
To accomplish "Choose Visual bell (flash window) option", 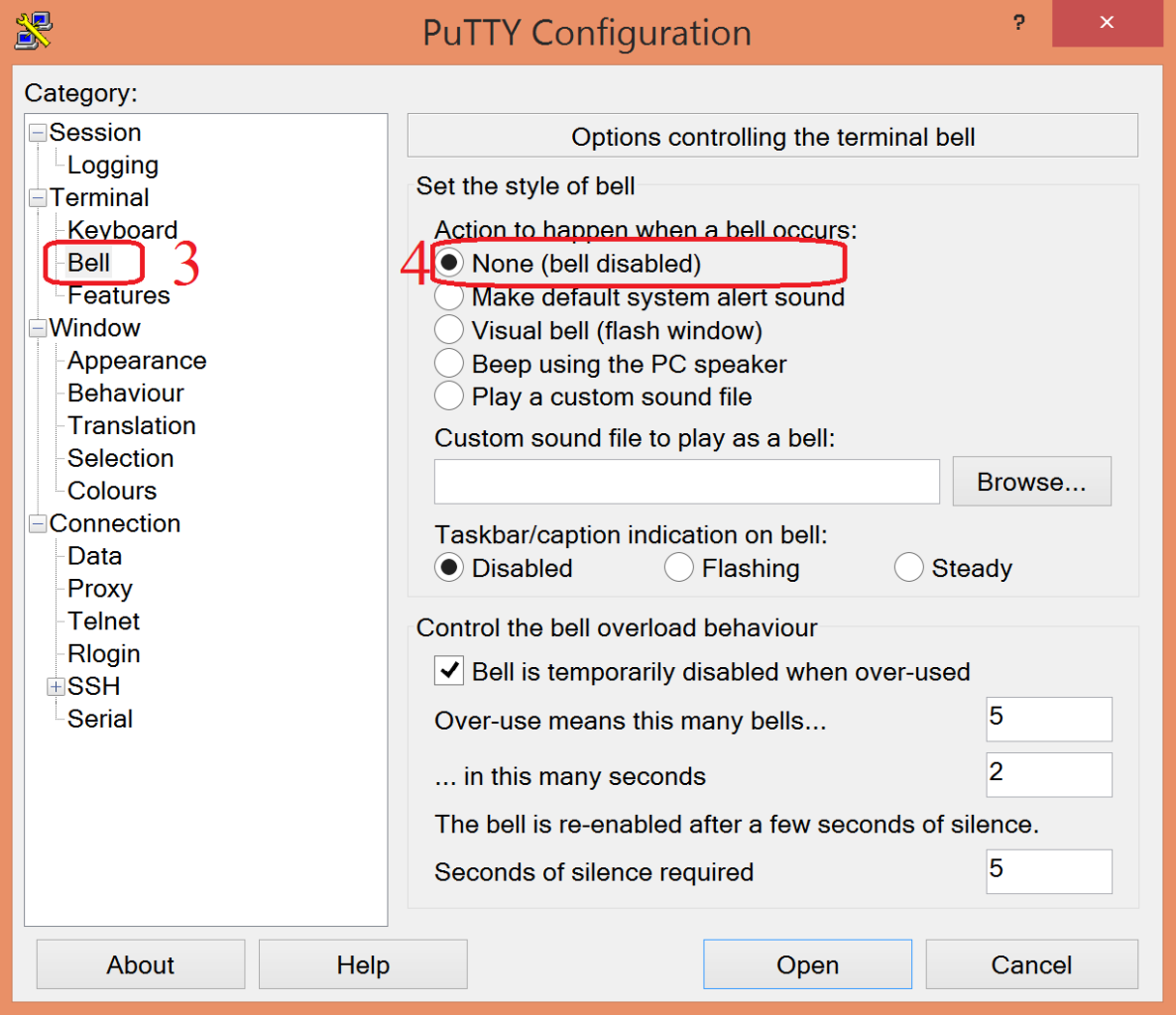I will click(449, 330).
